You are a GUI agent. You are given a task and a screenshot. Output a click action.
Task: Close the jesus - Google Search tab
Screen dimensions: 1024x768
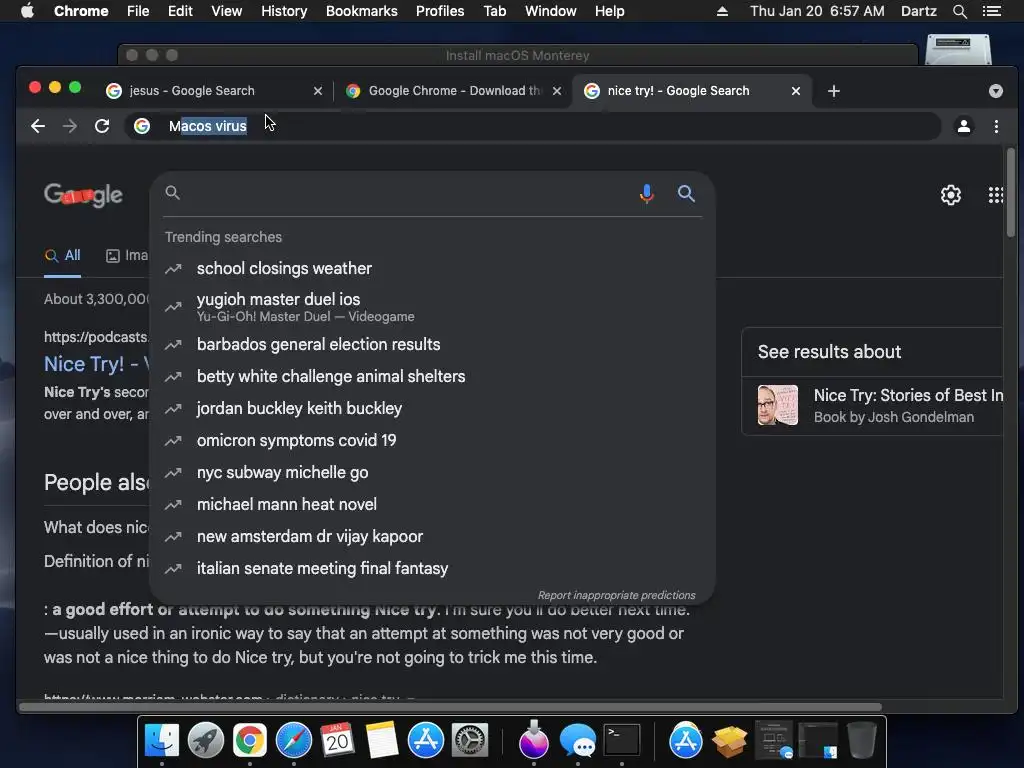pyautogui.click(x=317, y=91)
